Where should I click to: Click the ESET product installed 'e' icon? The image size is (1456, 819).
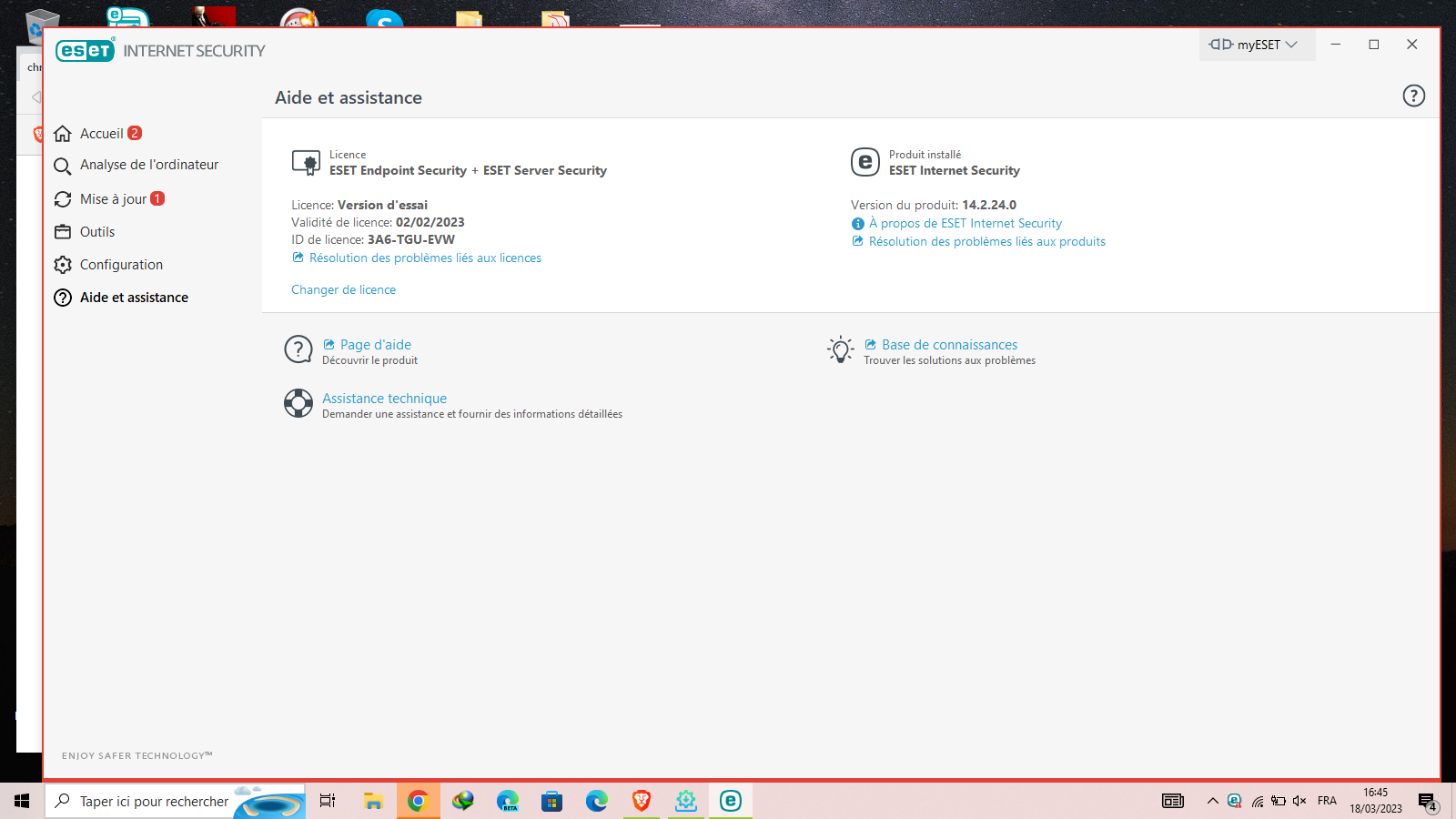point(865,163)
